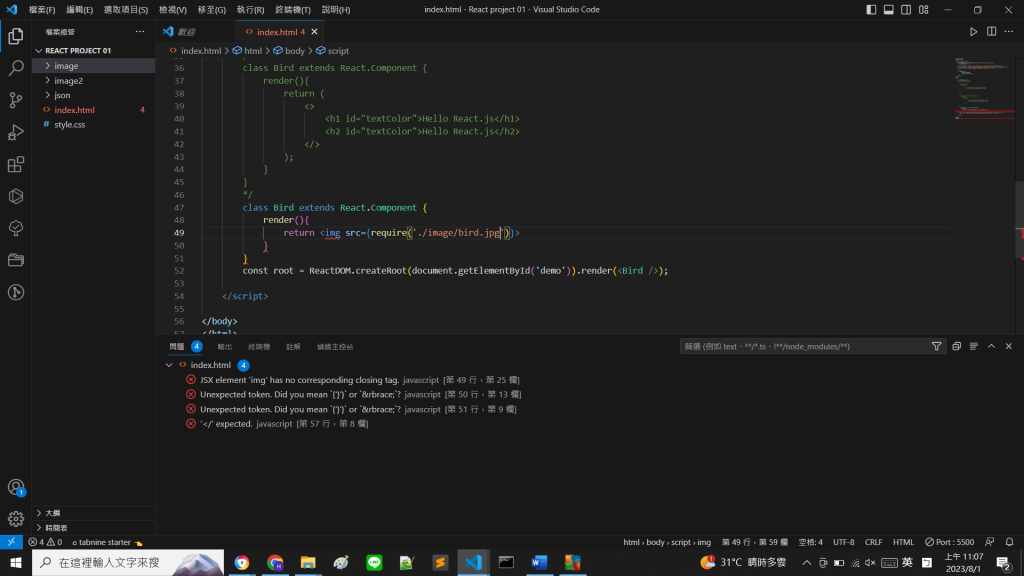Switch to Terminal tab in panel
The width and height of the screenshot is (1024, 576).
[x=259, y=347]
